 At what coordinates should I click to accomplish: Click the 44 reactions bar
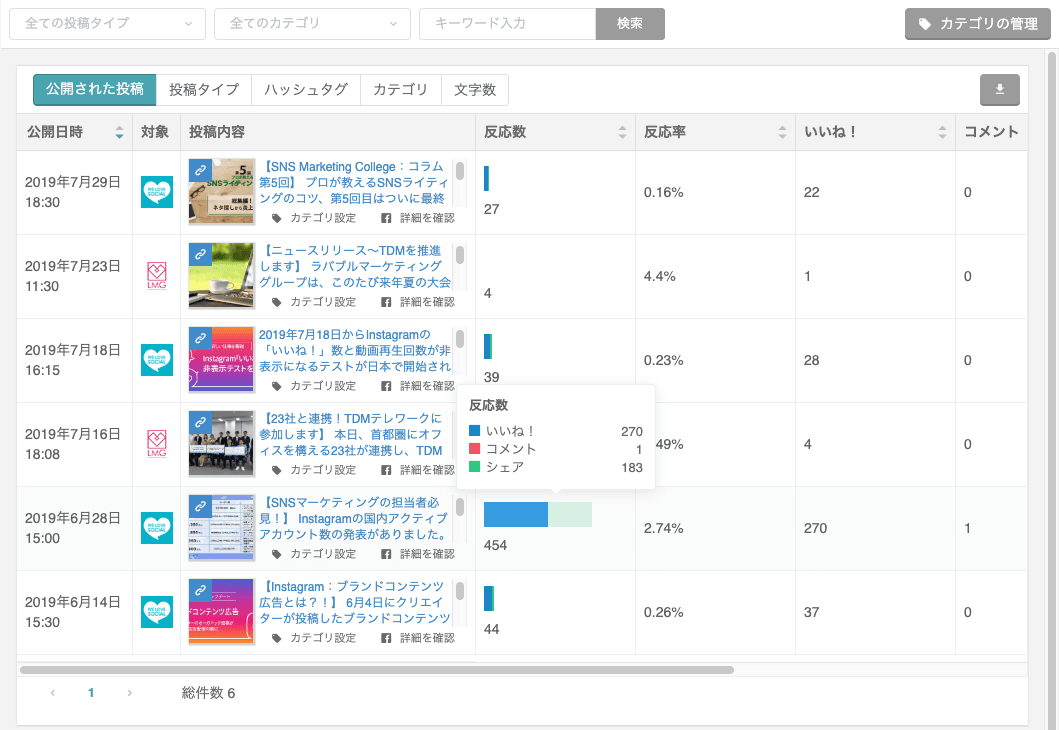click(x=489, y=598)
